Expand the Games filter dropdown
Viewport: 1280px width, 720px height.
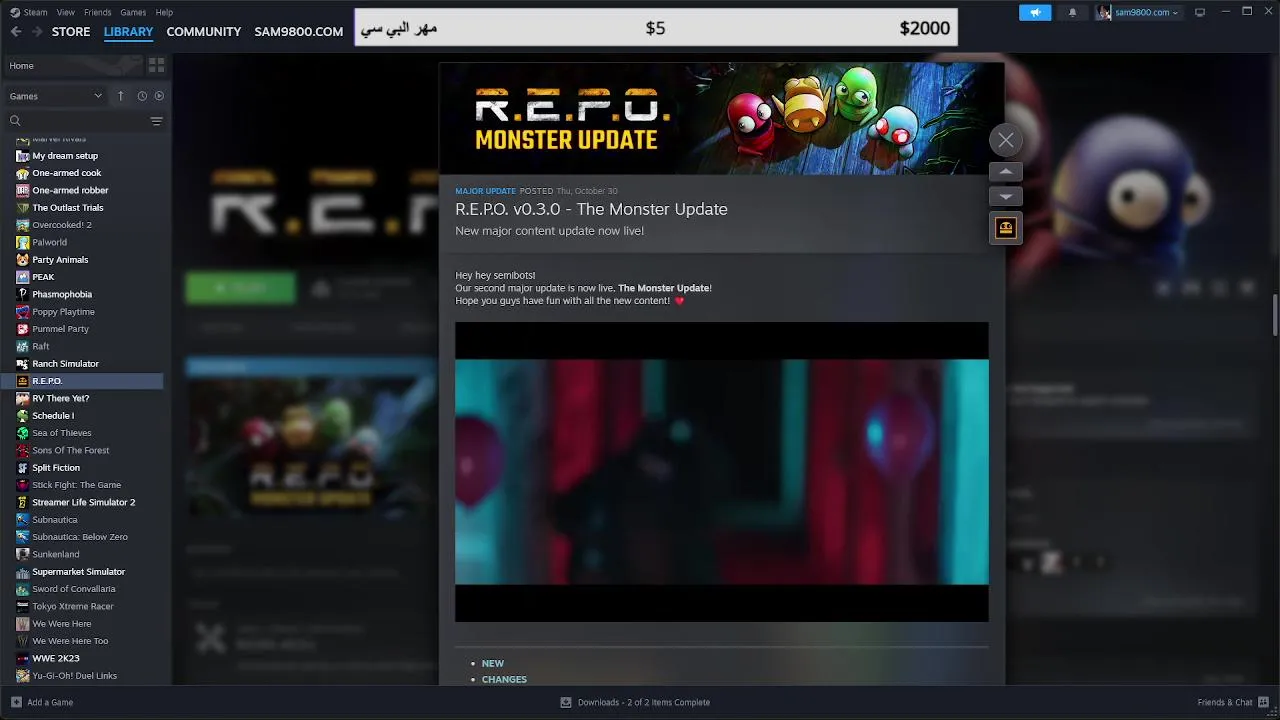click(56, 96)
